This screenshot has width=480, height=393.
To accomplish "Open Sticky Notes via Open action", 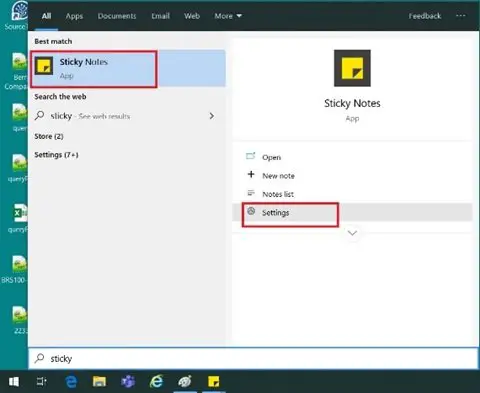I will [352, 157].
